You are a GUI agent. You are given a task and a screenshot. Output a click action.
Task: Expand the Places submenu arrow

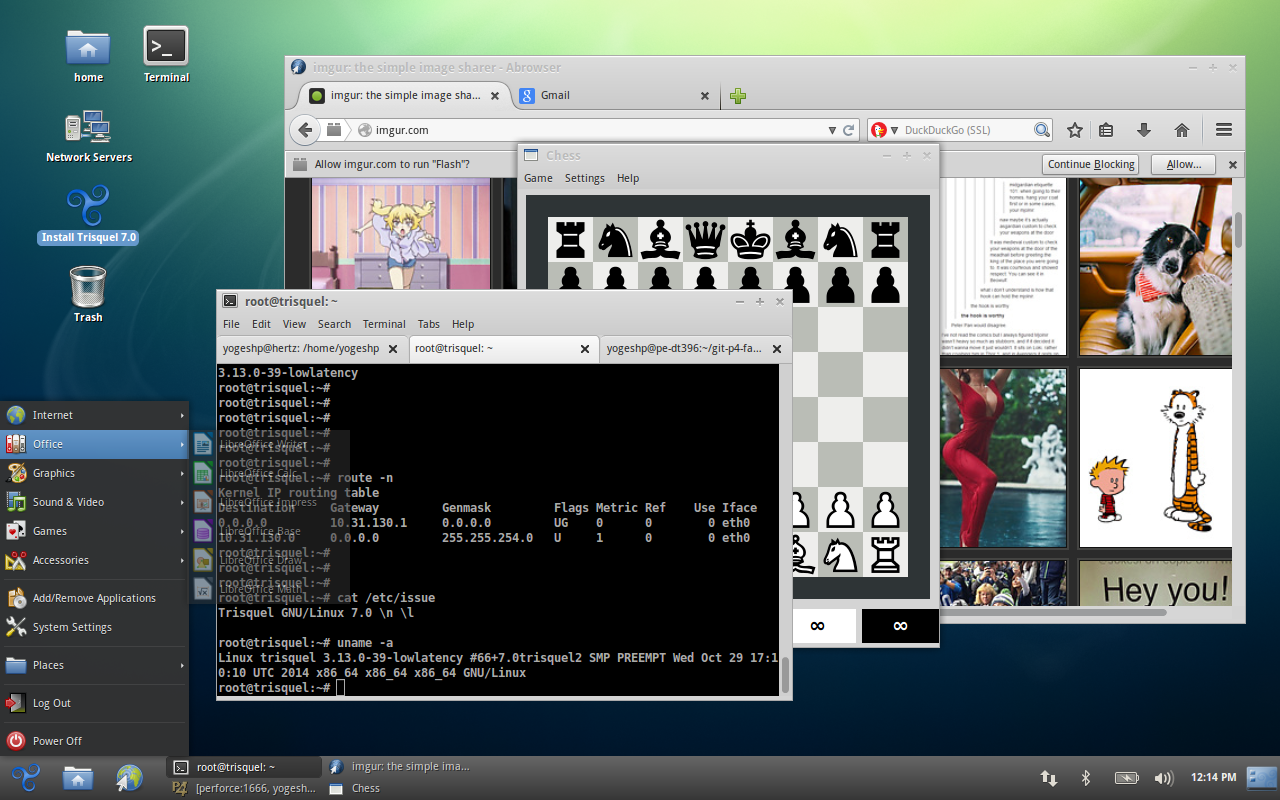pos(182,665)
